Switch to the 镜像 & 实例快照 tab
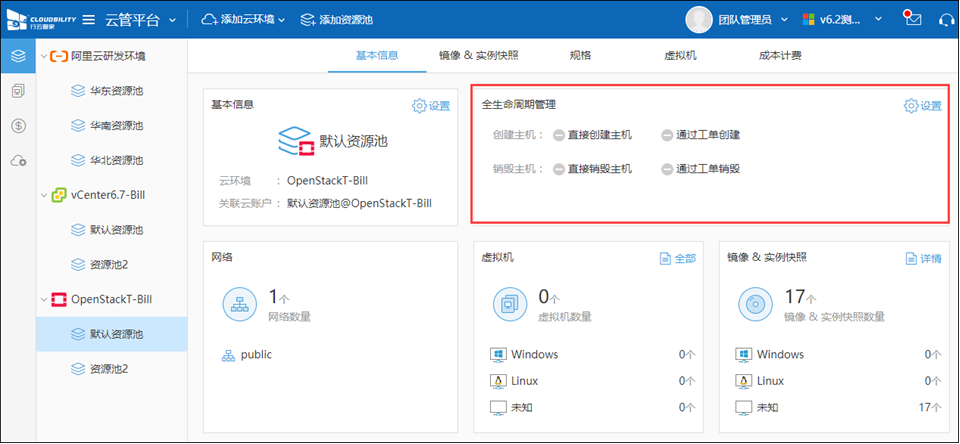The width and height of the screenshot is (960, 444). point(478,56)
